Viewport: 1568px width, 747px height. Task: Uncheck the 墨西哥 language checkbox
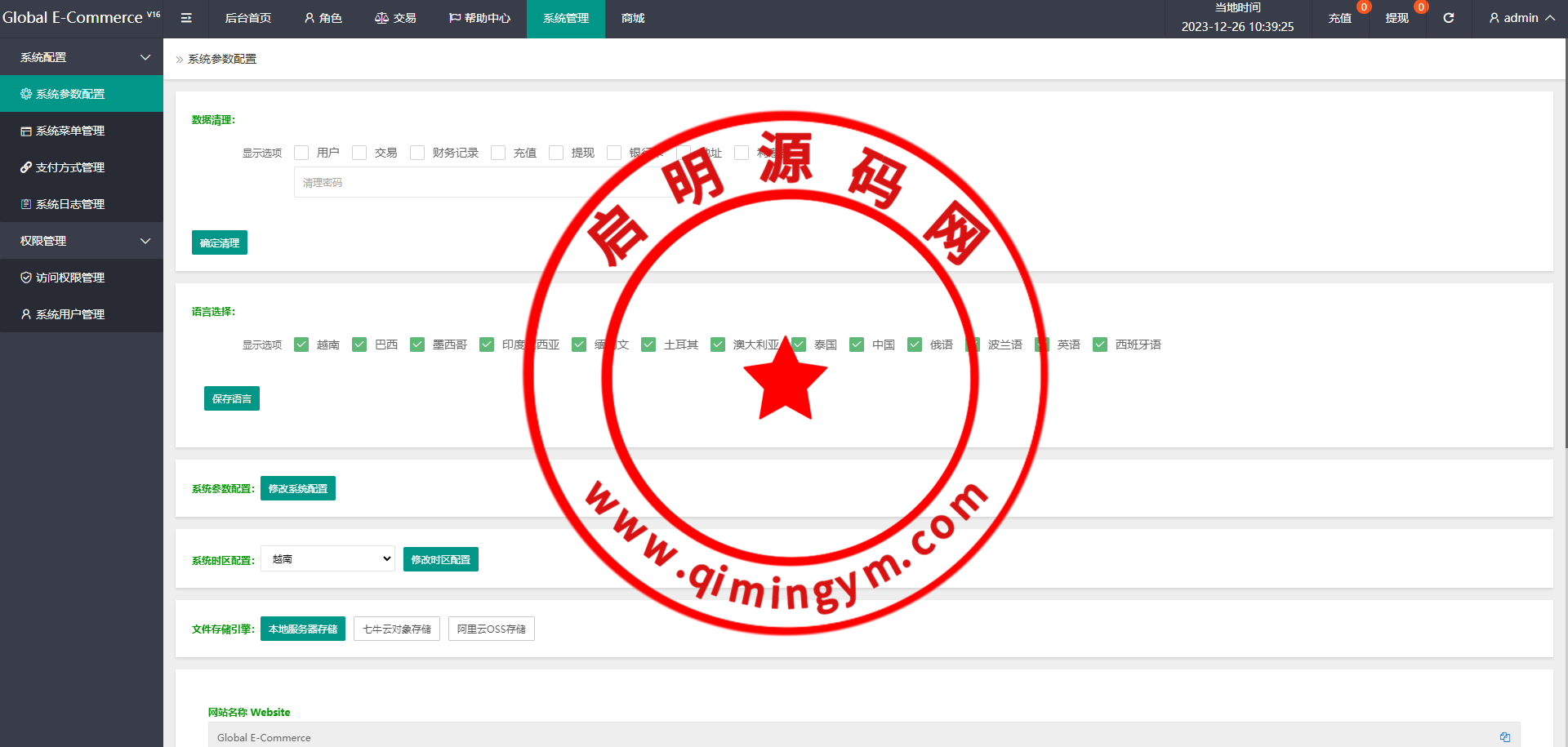pyautogui.click(x=417, y=345)
